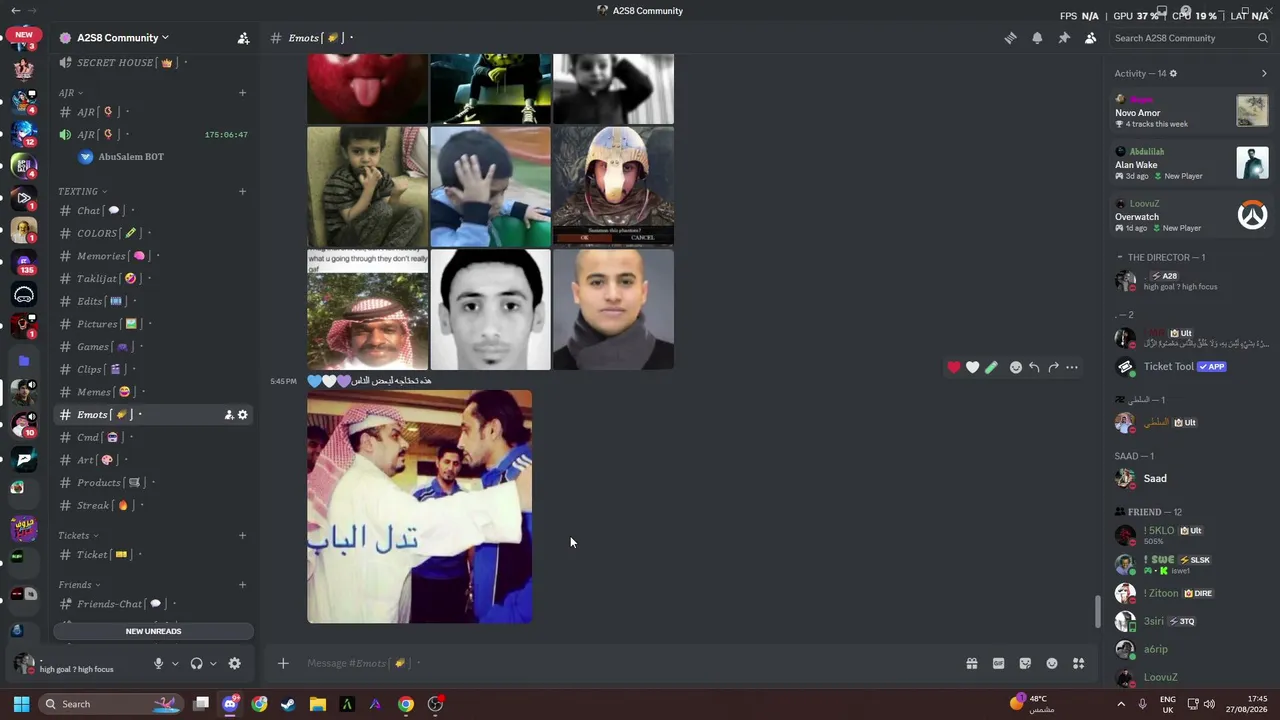Open headphones output options arrow
The width and height of the screenshot is (1280, 720).
[213, 663]
